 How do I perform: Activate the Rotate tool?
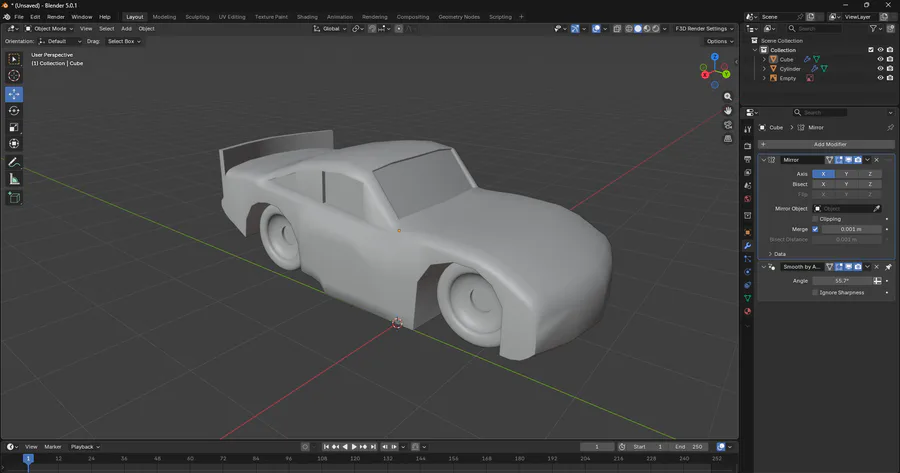(x=14, y=111)
